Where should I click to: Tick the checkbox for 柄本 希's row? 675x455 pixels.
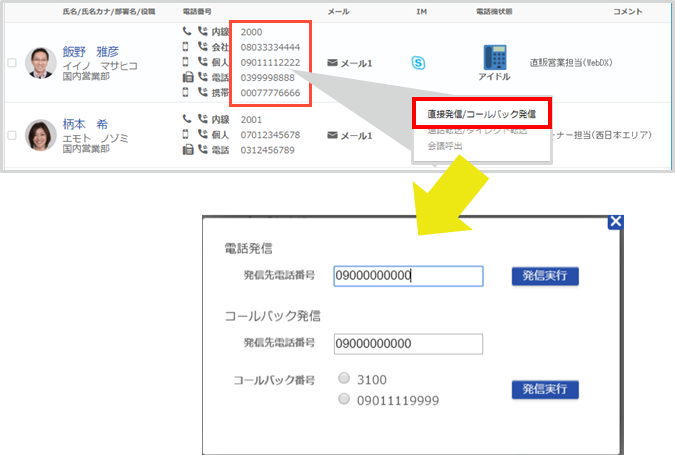point(12,135)
